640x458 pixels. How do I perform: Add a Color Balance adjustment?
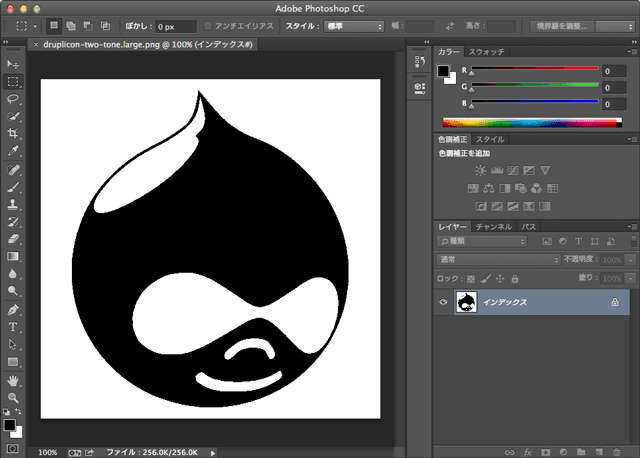coord(489,188)
